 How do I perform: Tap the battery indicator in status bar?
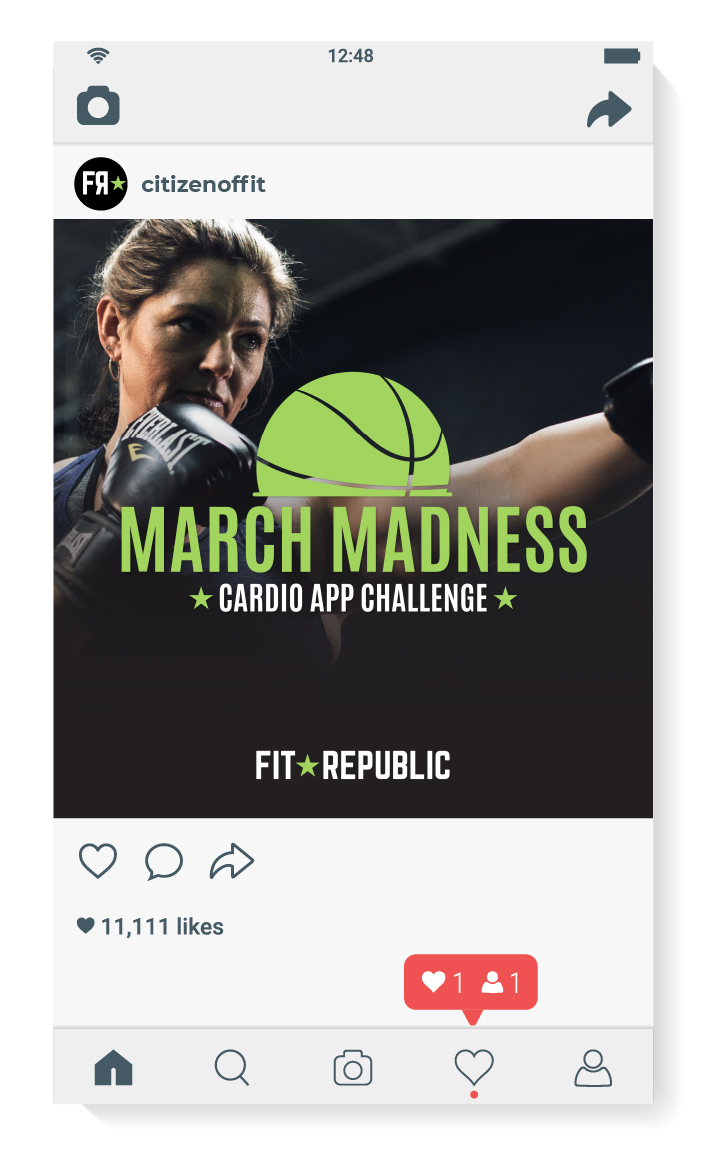(x=622, y=56)
